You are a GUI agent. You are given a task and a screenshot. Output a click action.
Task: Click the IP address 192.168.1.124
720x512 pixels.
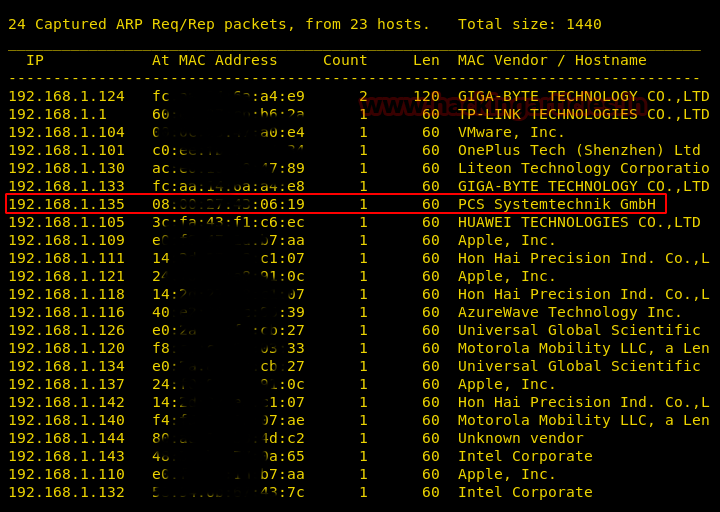click(x=67, y=96)
